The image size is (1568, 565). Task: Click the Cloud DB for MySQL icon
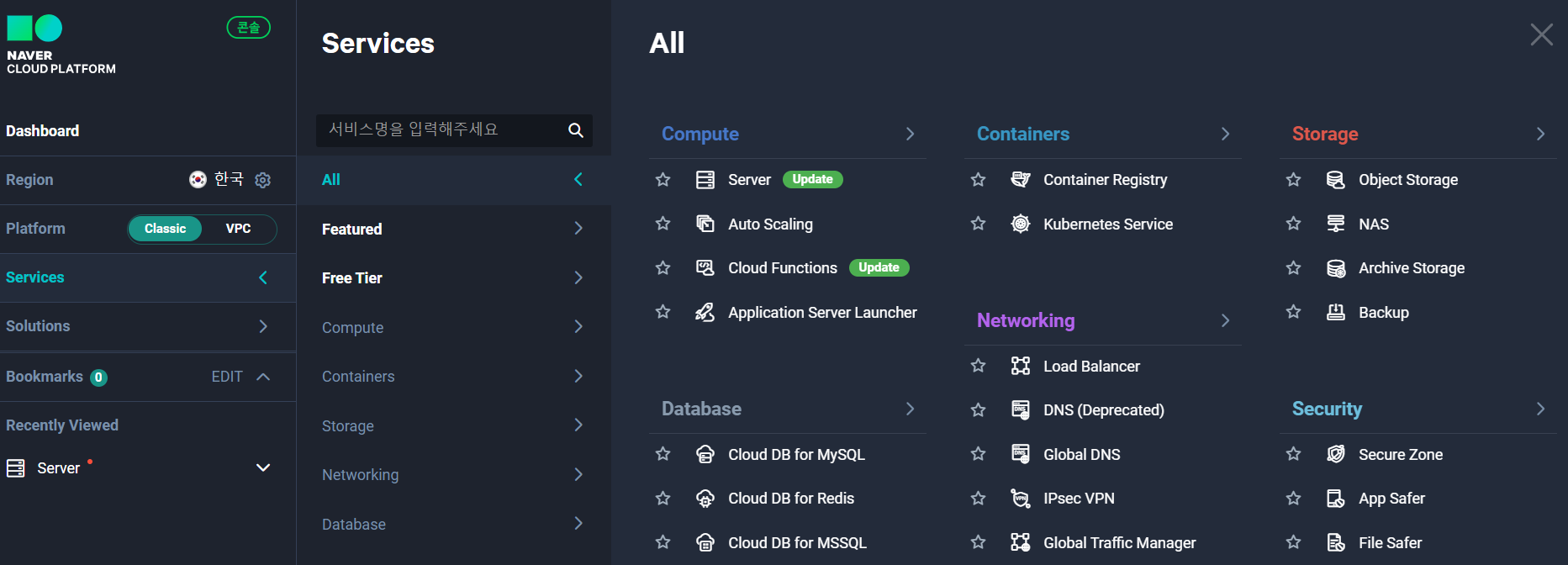pos(705,454)
